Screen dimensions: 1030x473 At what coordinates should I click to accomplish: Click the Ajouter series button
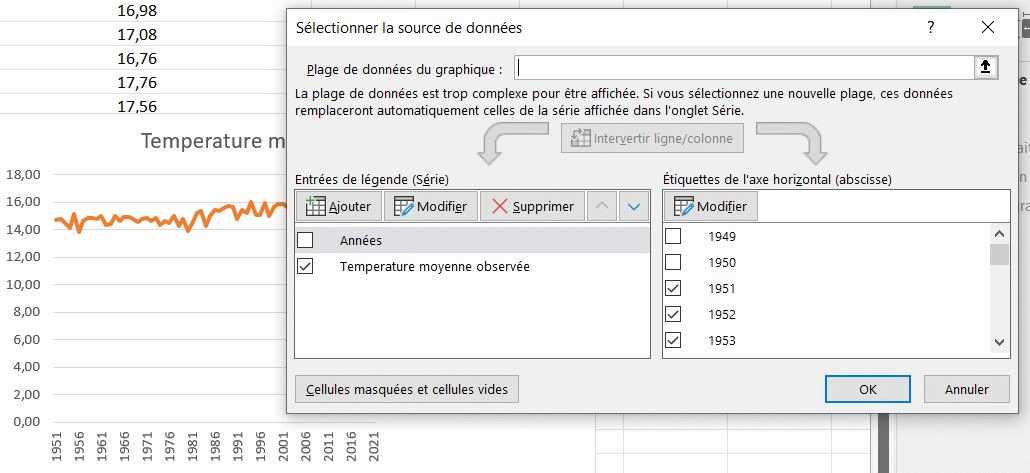coord(338,206)
